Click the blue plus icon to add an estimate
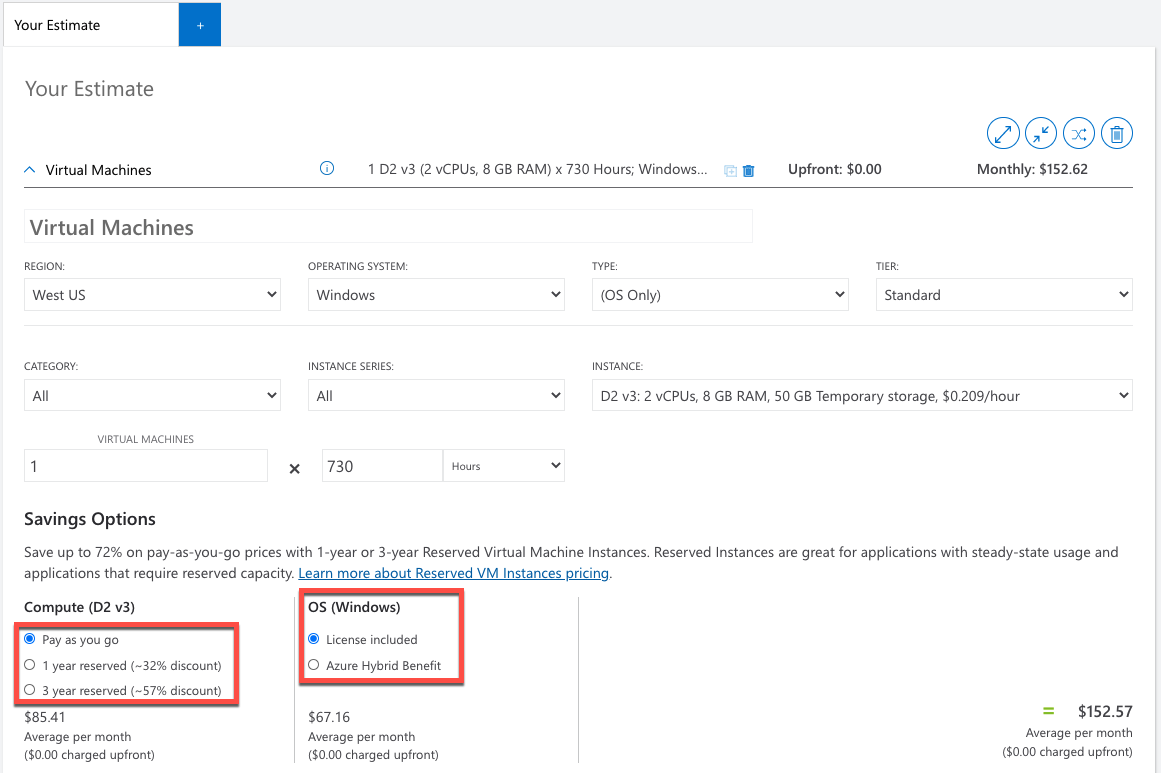This screenshot has width=1161, height=773. pos(198,24)
